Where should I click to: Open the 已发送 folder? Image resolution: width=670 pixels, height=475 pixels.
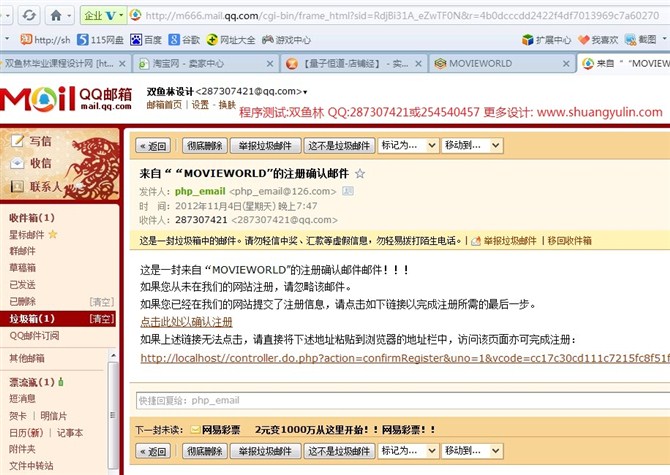[22, 284]
